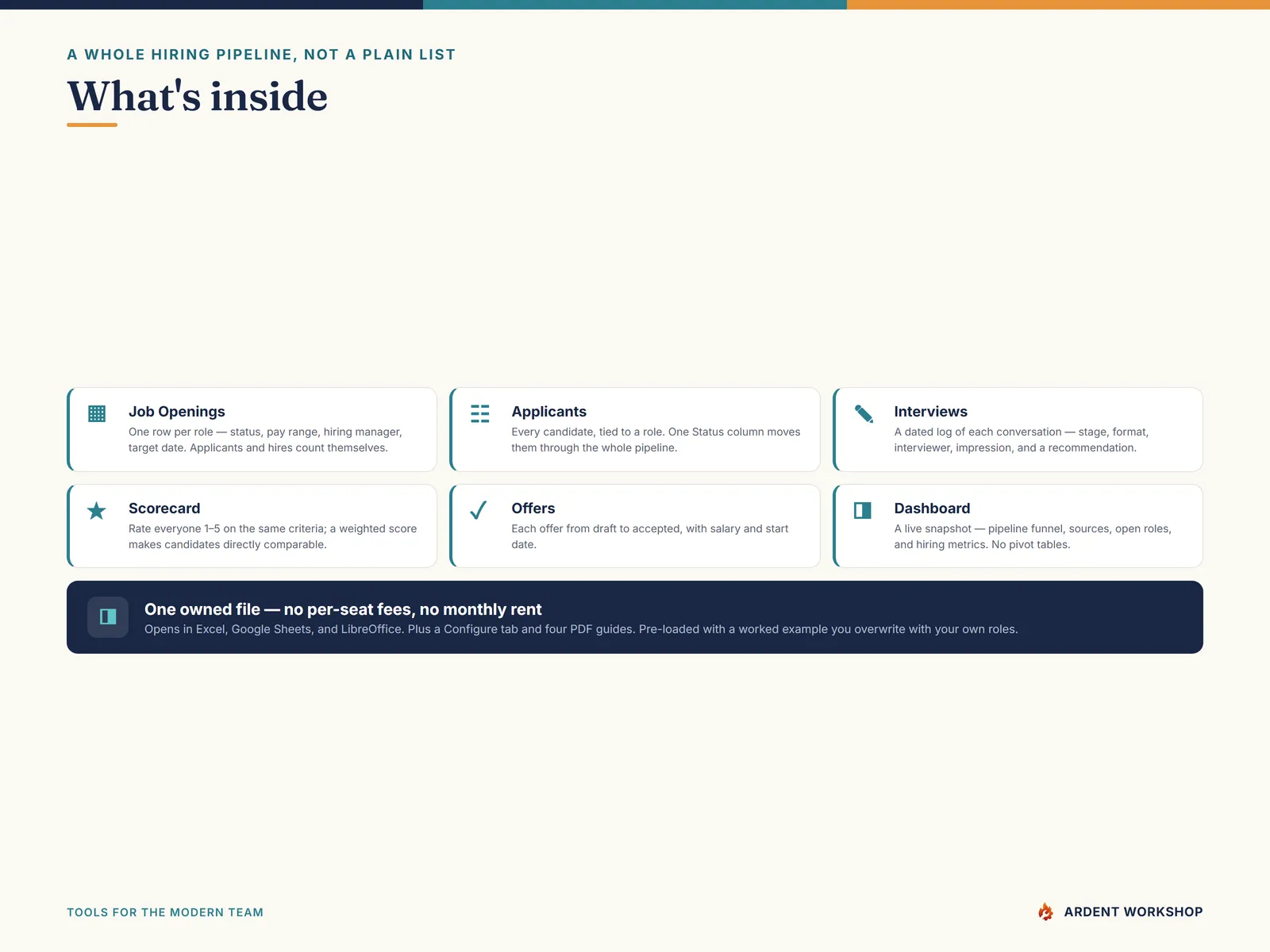Image resolution: width=1270 pixels, height=952 pixels.
Task: Click the 'Opens in Excel, Google Sheets' description
Action: [581, 629]
